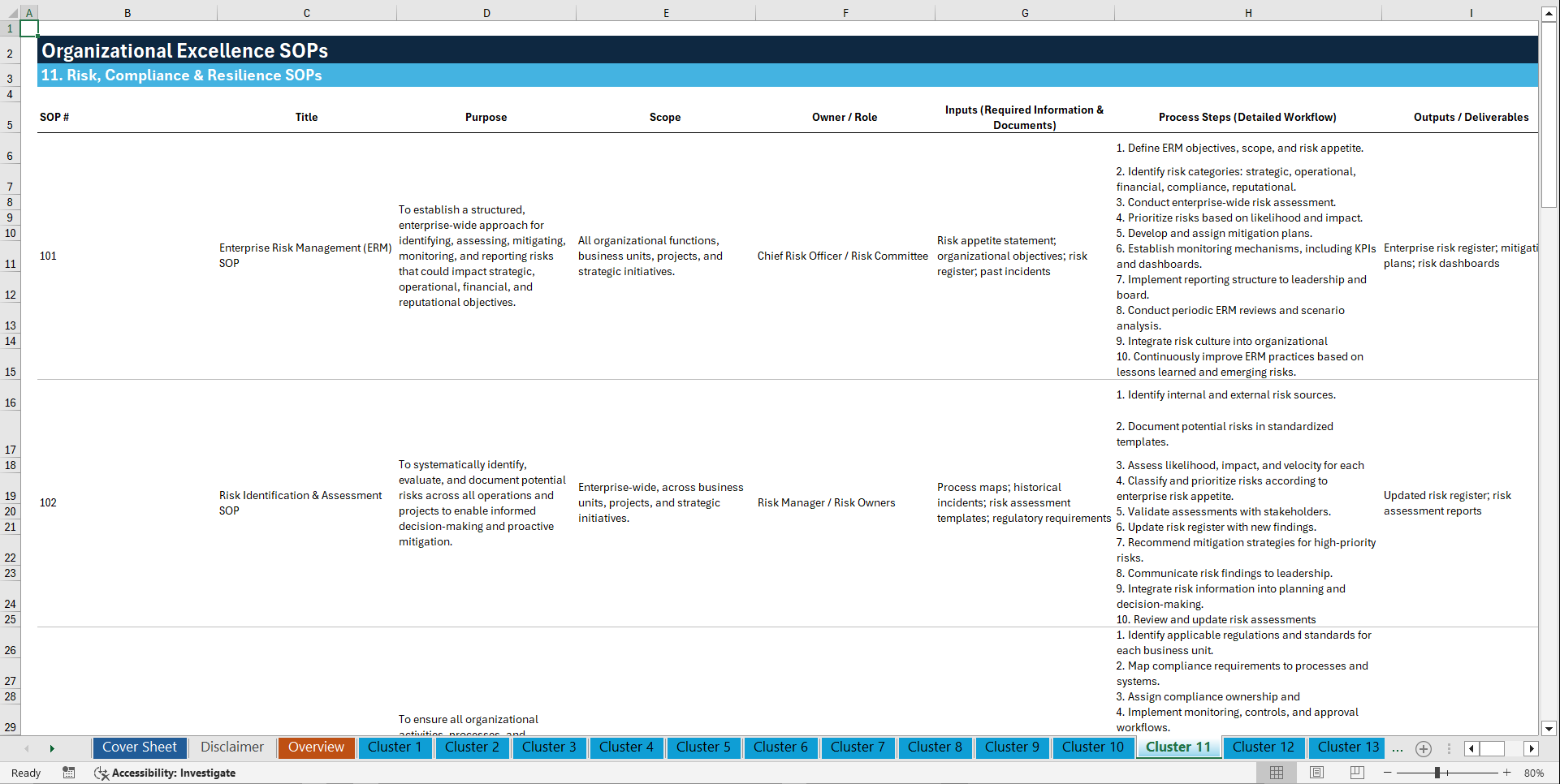Open Page Layout view

(x=1316, y=773)
